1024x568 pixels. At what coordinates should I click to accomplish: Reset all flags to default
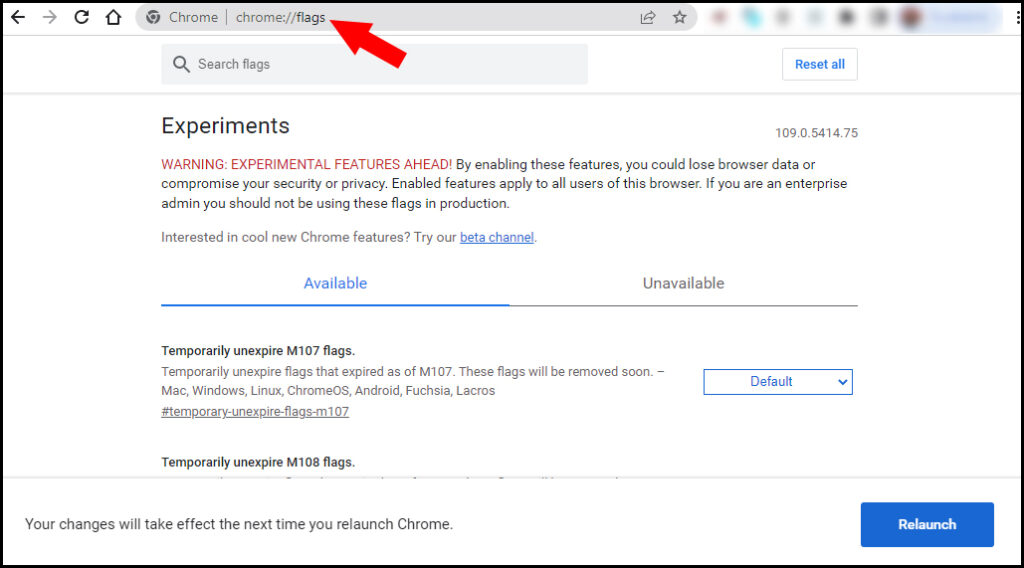tap(820, 64)
